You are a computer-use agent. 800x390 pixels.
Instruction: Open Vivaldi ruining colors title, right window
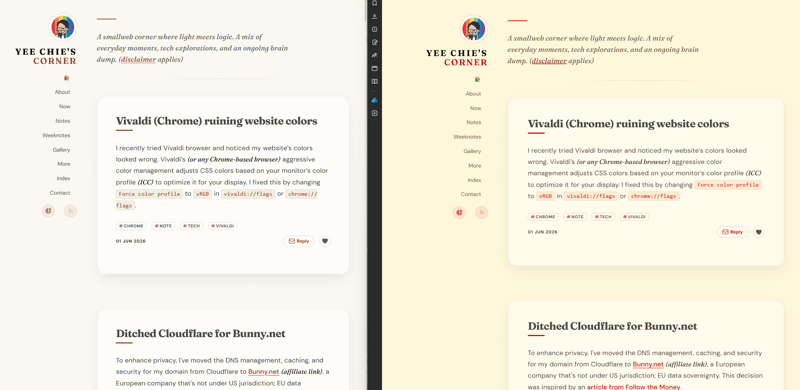pyautogui.click(x=628, y=124)
